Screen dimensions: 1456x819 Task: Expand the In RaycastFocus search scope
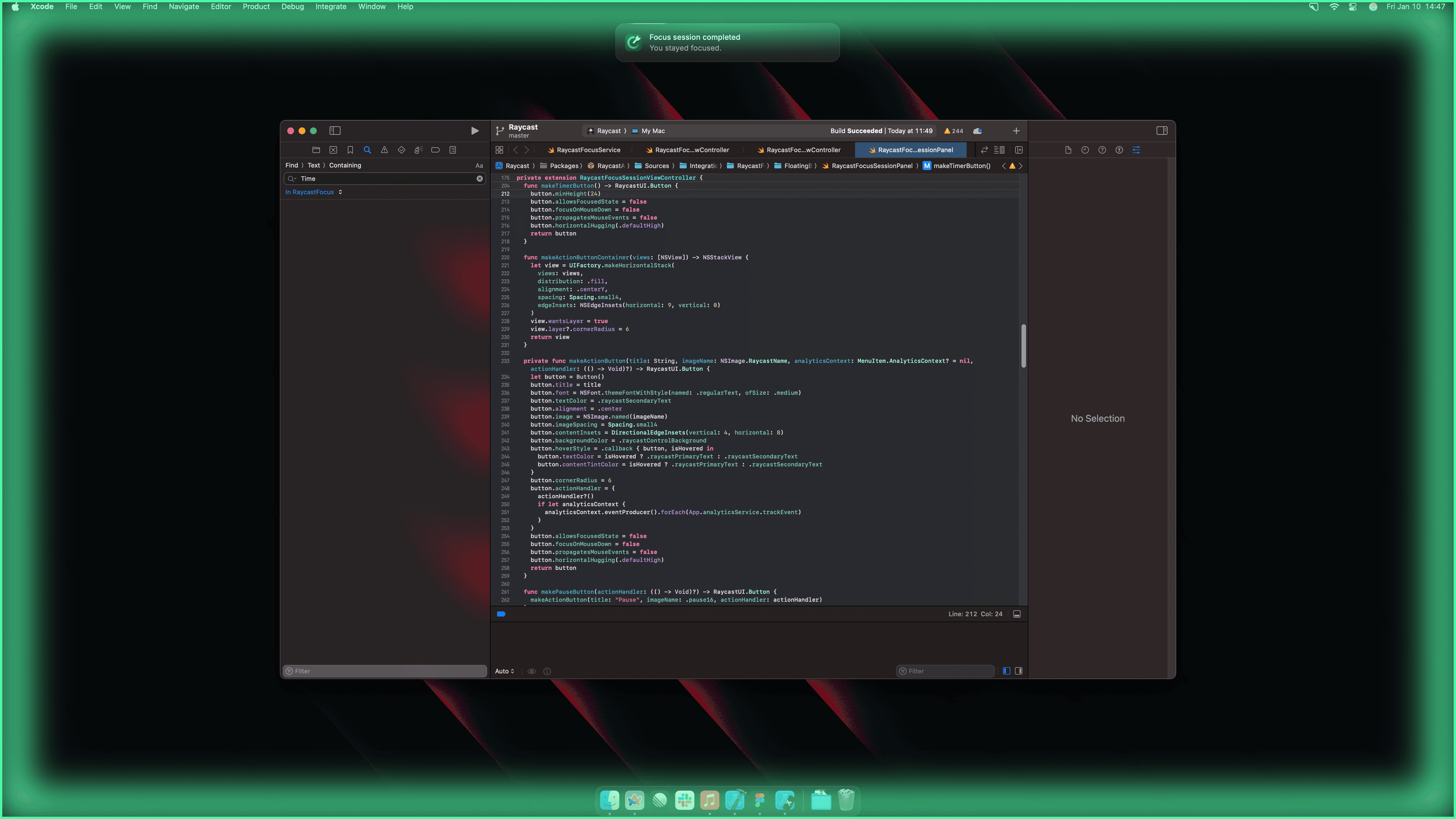click(x=314, y=192)
